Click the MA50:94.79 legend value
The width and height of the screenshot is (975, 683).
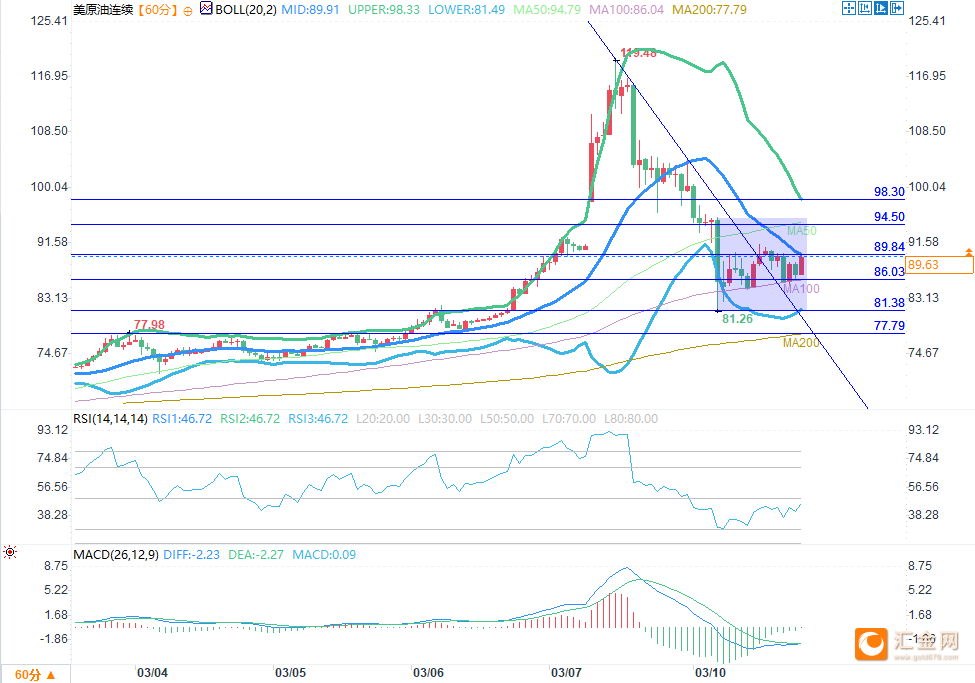[547, 10]
